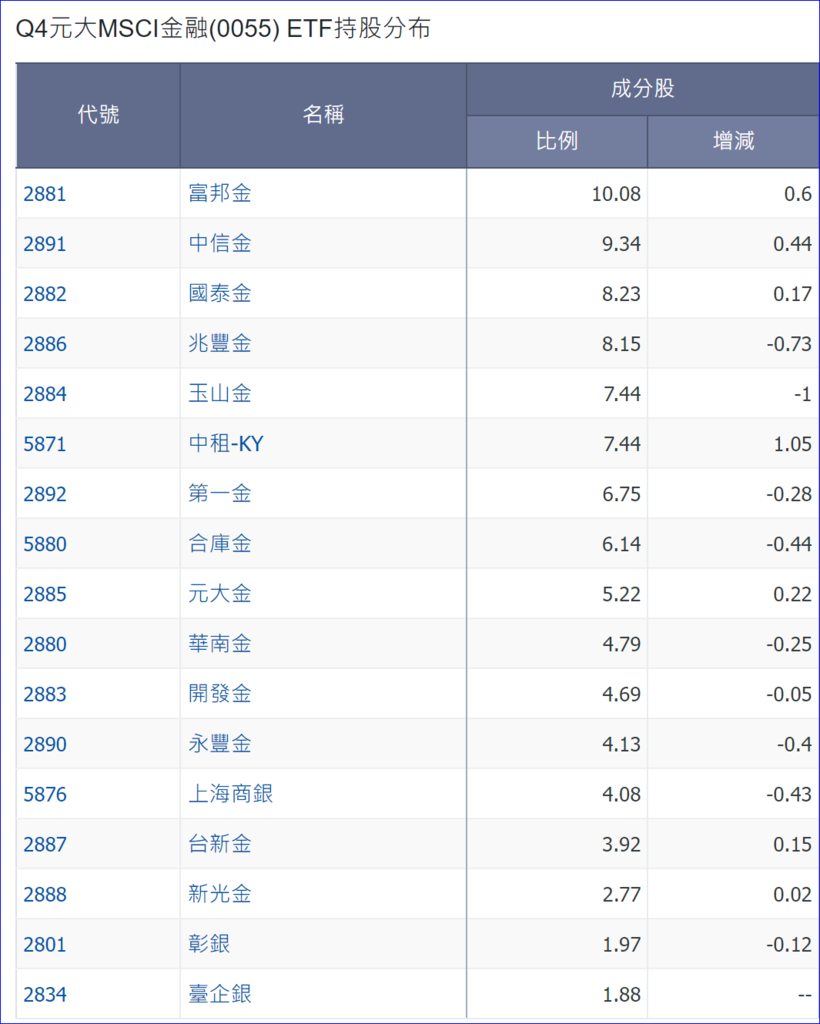820x1024 pixels.
Task: Click the -0.73 change value
Action: pos(789,344)
